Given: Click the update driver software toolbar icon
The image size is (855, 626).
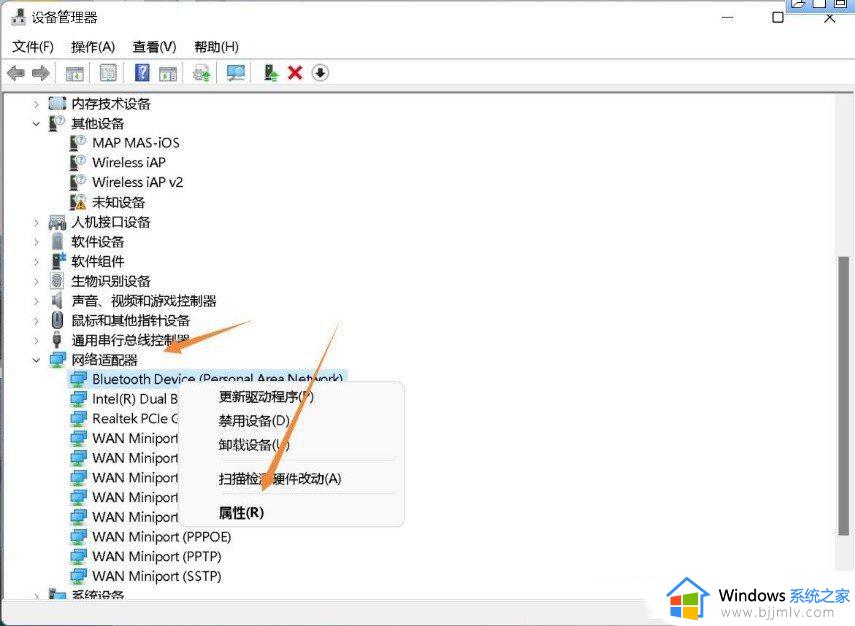Looking at the screenshot, I should (202, 73).
